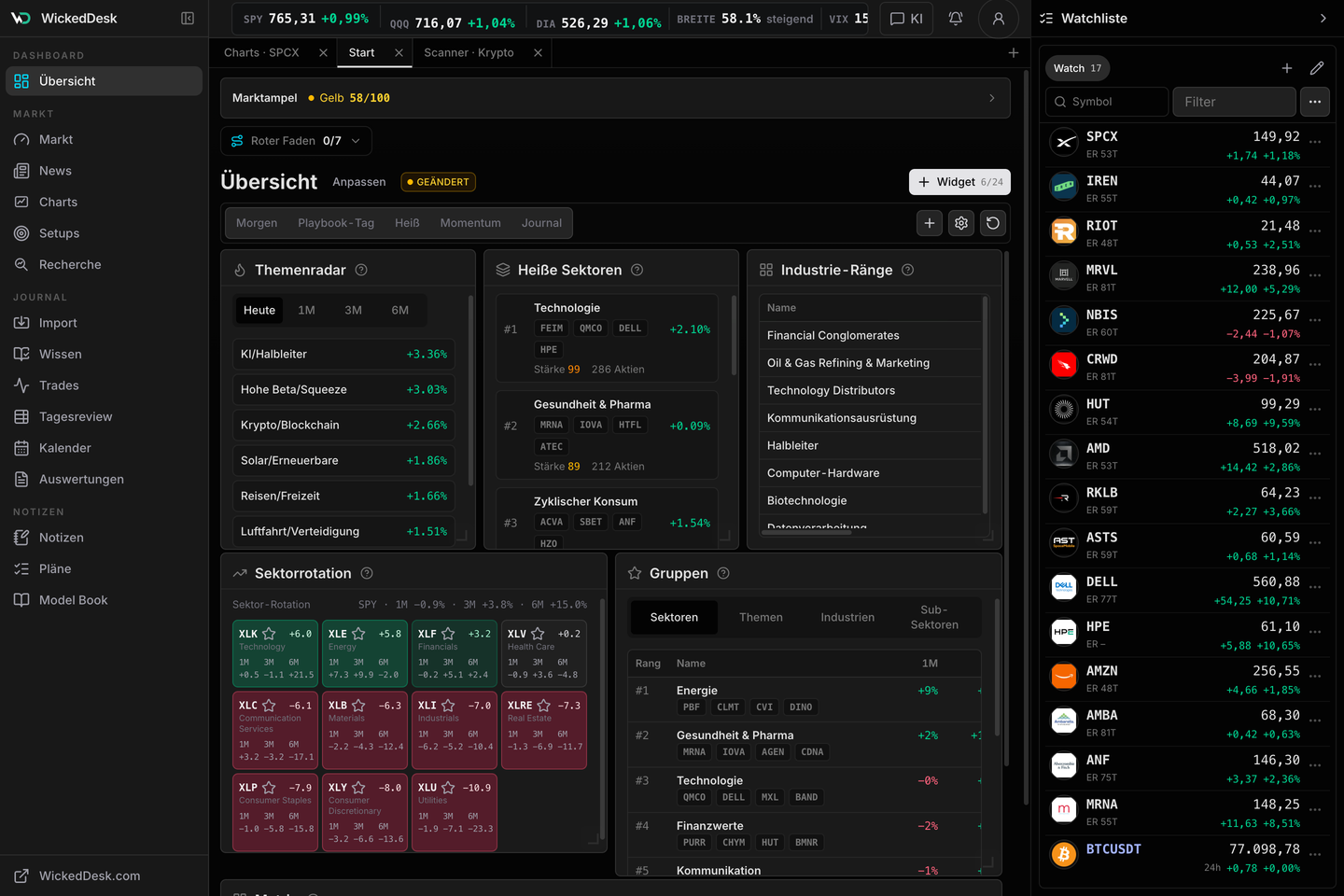Collapse the sidebar panel icon
This screenshot has width=1344, height=896.
click(x=188, y=18)
